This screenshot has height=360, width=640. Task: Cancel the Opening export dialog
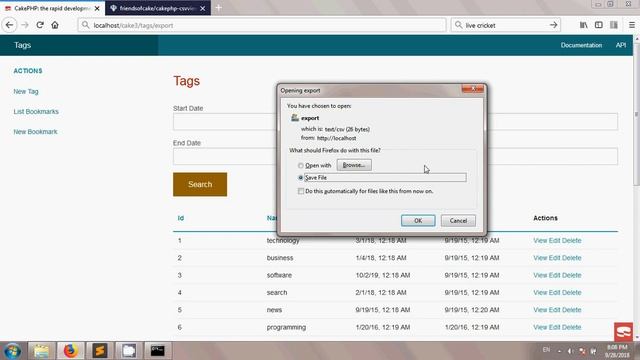[x=458, y=220]
